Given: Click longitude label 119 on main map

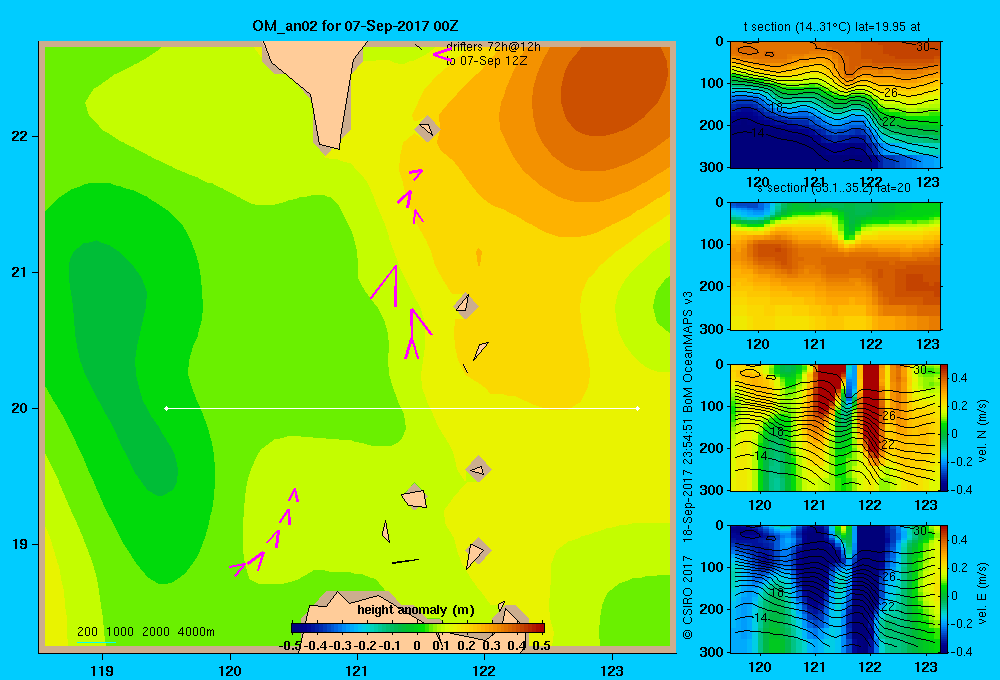Looking at the screenshot, I should click(102, 670).
